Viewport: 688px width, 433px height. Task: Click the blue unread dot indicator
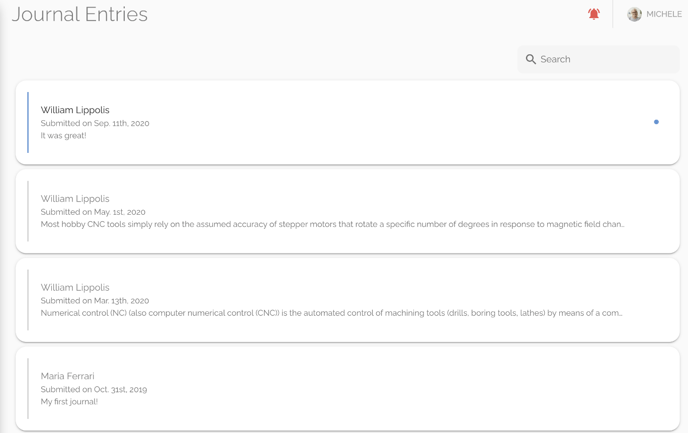(x=656, y=122)
